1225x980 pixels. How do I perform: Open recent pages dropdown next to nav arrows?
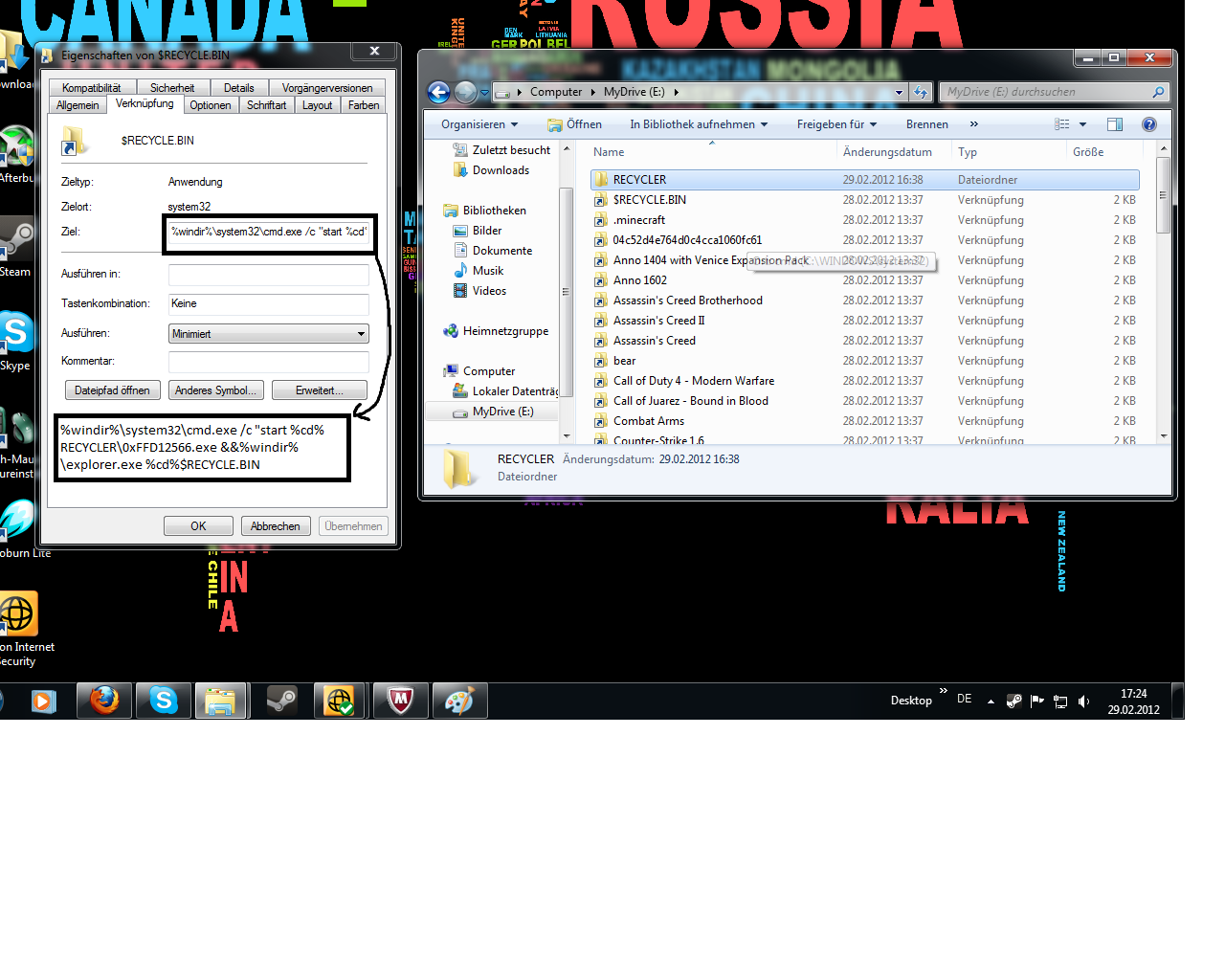pos(484,93)
